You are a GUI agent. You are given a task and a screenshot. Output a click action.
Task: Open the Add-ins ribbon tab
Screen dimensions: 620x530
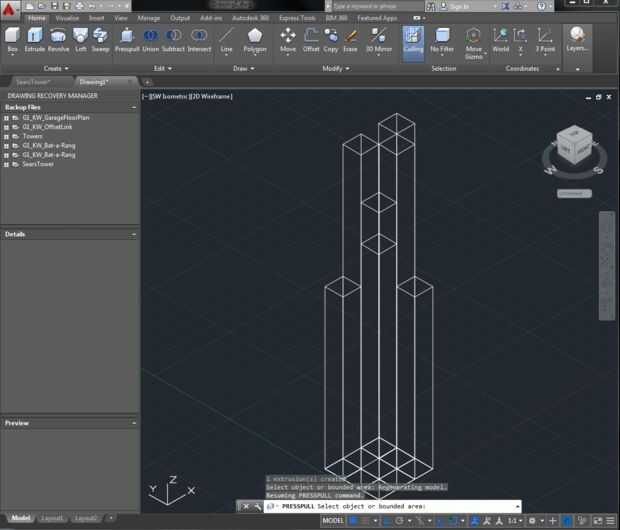click(x=211, y=18)
